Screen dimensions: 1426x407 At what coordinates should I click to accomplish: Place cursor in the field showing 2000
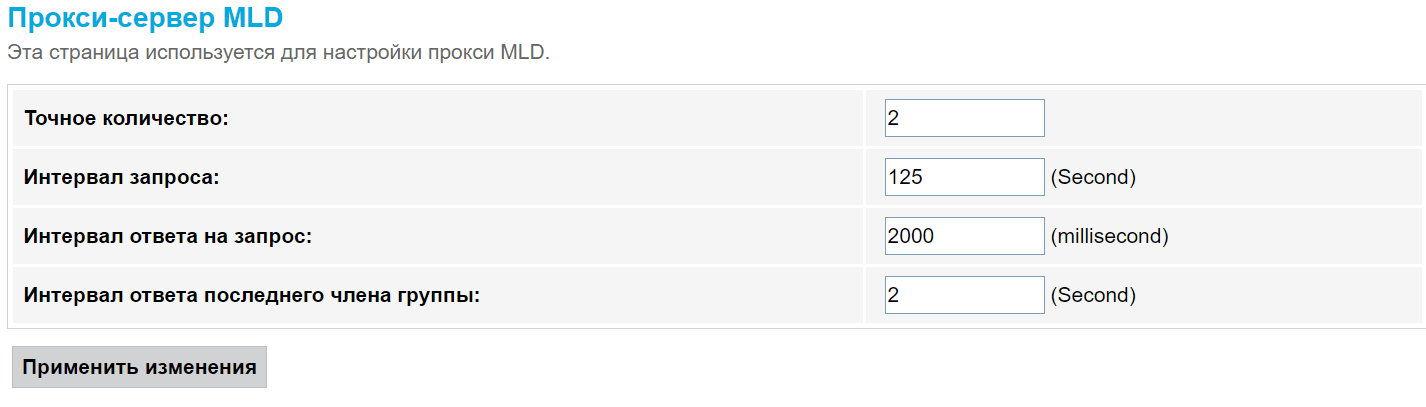tap(964, 236)
